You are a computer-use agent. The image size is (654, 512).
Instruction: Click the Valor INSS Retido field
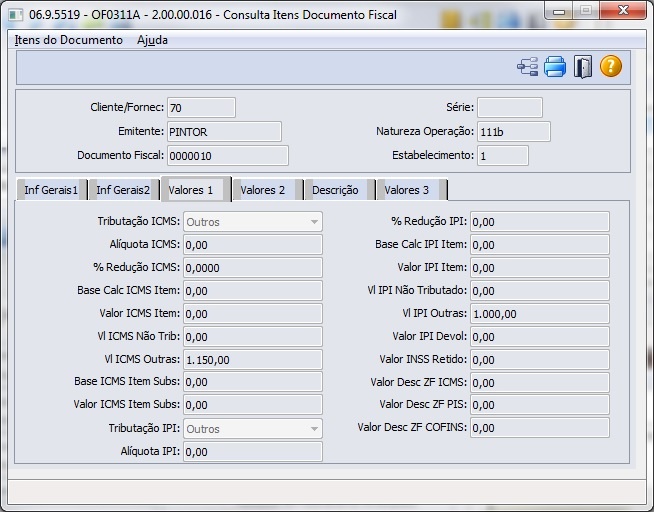[540, 359]
